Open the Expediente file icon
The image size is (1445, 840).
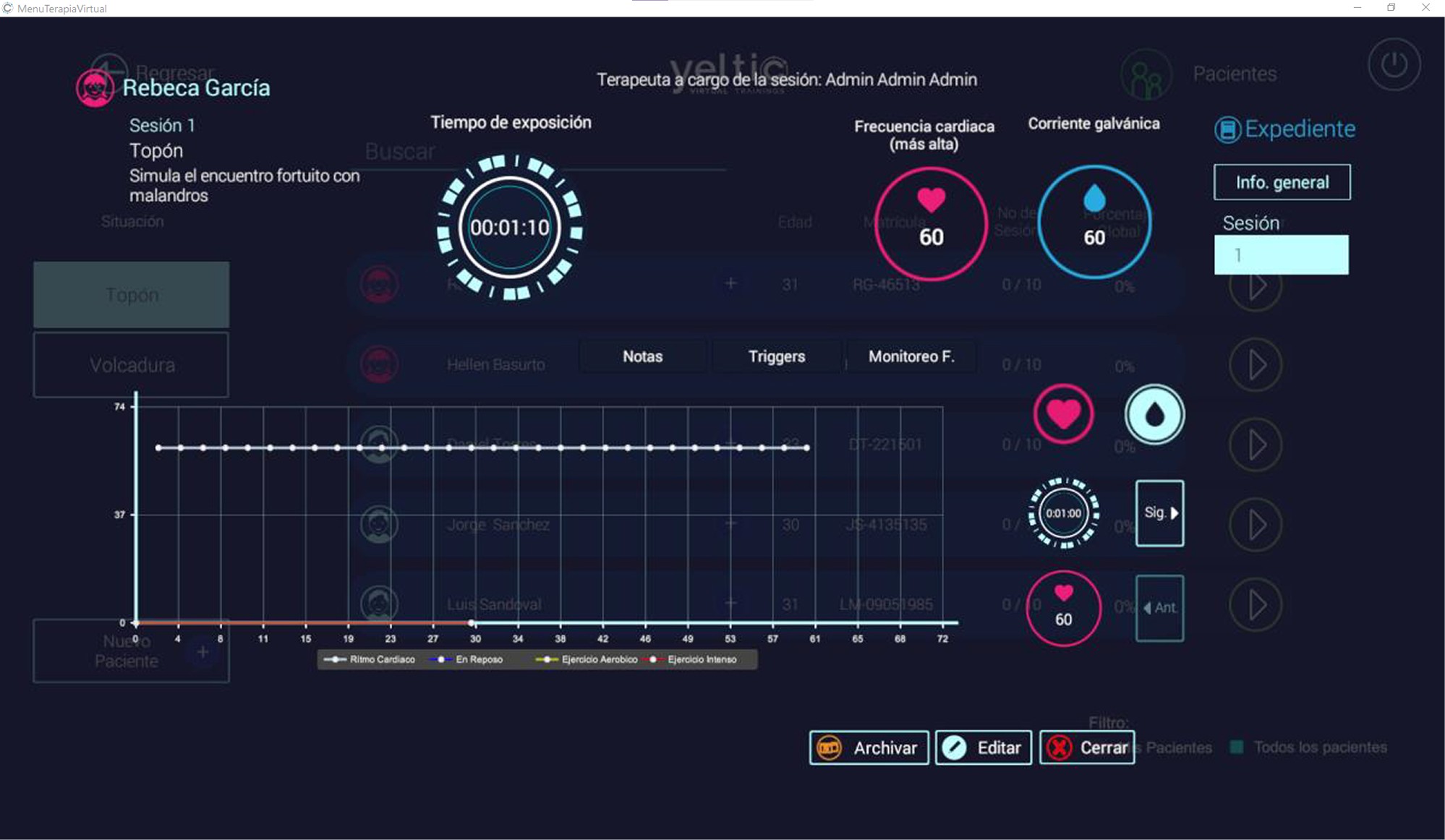1227,129
